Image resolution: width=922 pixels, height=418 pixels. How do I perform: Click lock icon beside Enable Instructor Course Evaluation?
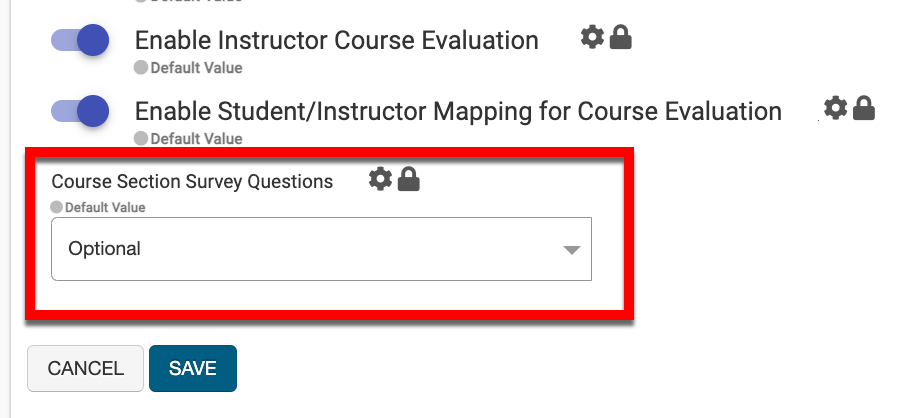pyautogui.click(x=621, y=38)
